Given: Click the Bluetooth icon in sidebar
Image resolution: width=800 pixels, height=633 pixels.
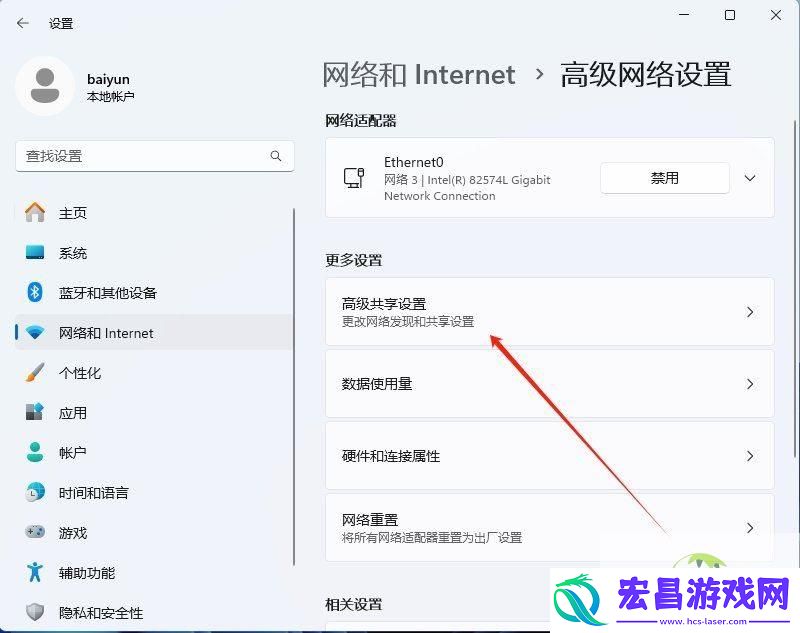Looking at the screenshot, I should [35, 292].
